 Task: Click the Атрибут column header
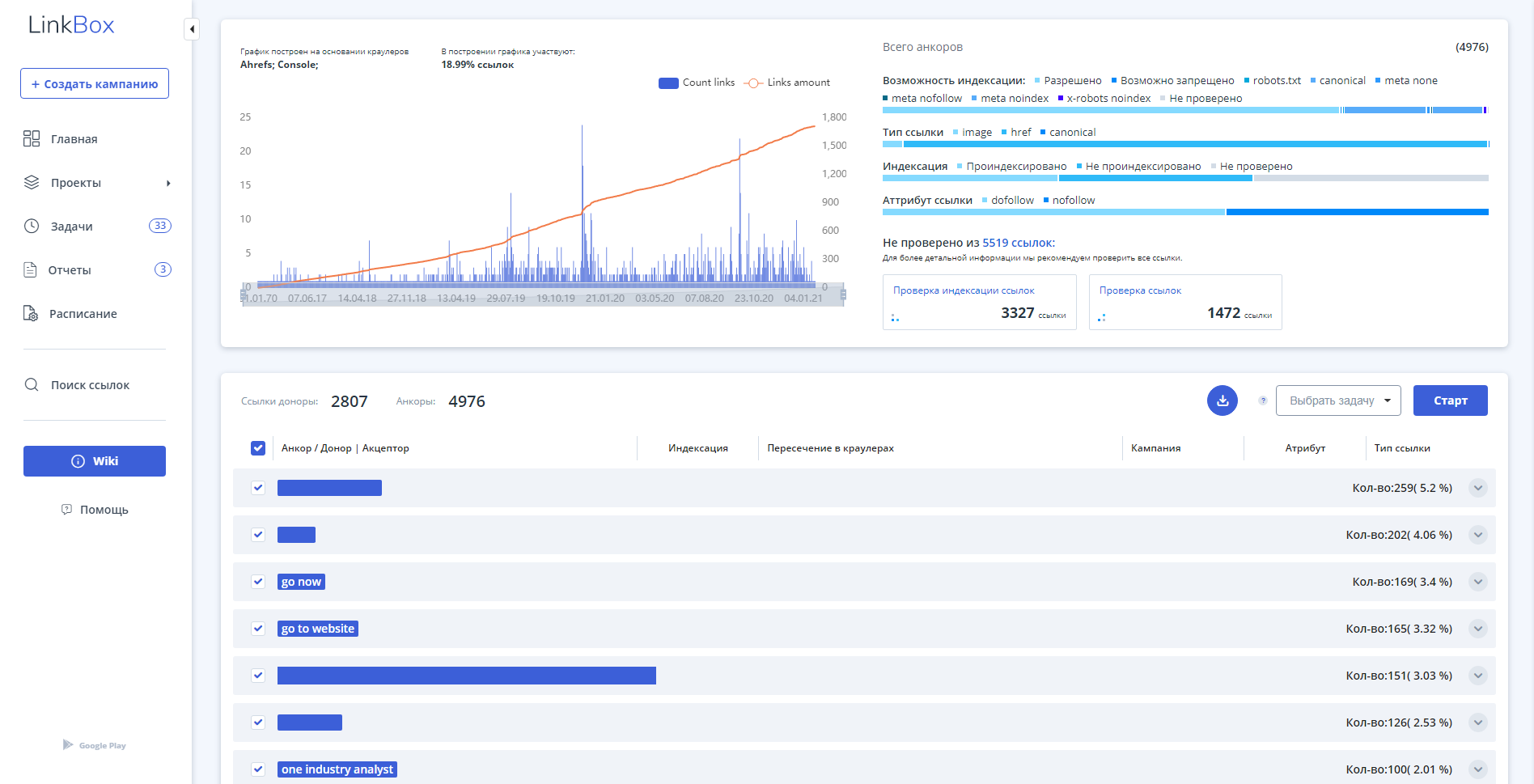[1305, 448]
